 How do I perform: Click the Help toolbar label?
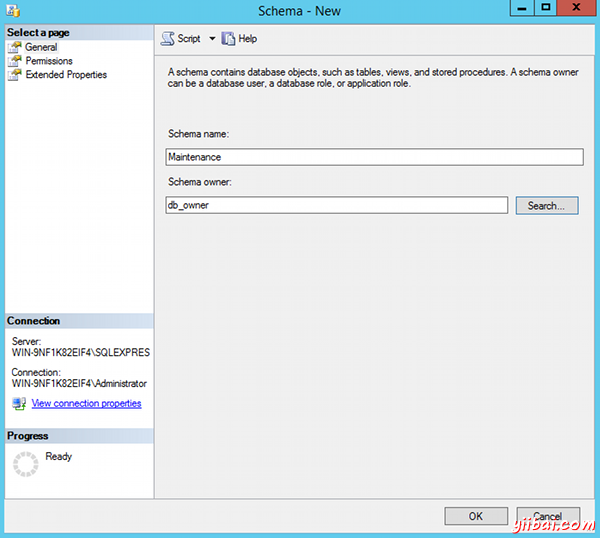pos(248,39)
